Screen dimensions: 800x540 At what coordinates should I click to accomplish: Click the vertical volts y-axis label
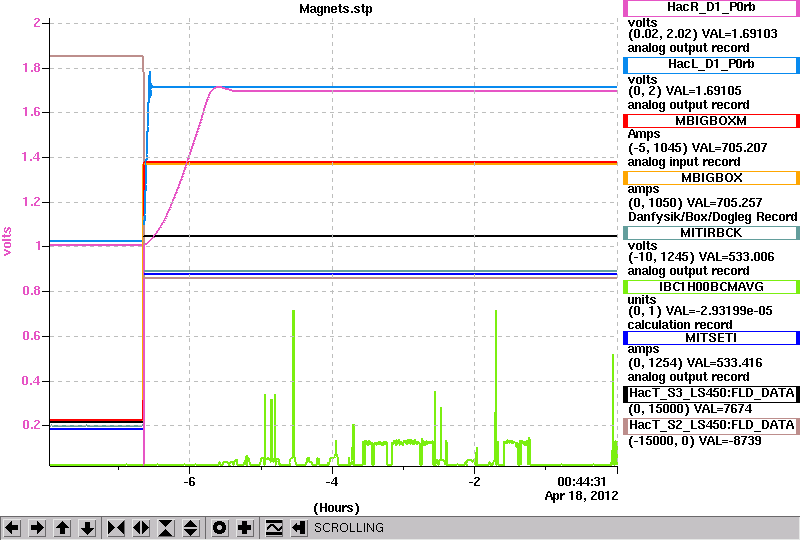tap(7, 241)
